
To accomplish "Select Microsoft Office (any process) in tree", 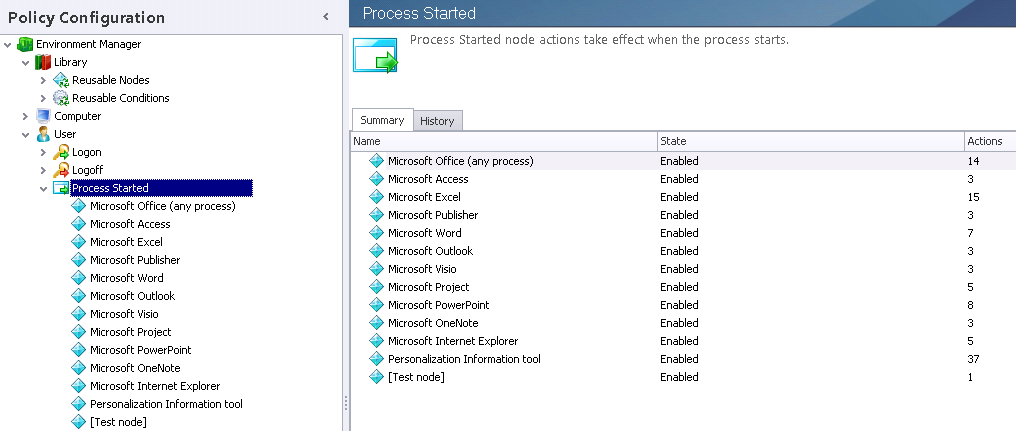I will (x=163, y=206).
